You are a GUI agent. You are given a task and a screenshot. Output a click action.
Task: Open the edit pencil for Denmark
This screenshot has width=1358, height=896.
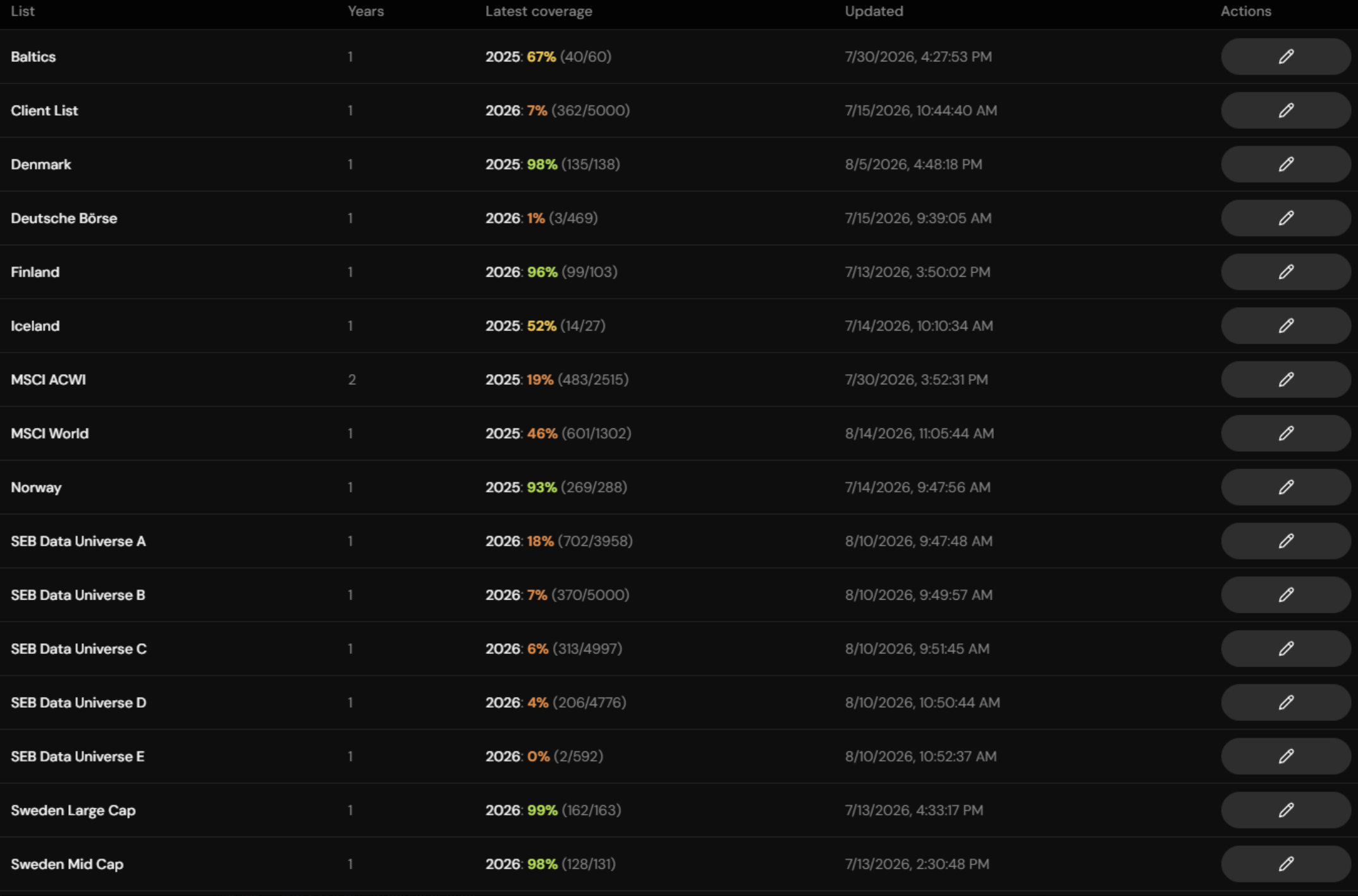1286,164
